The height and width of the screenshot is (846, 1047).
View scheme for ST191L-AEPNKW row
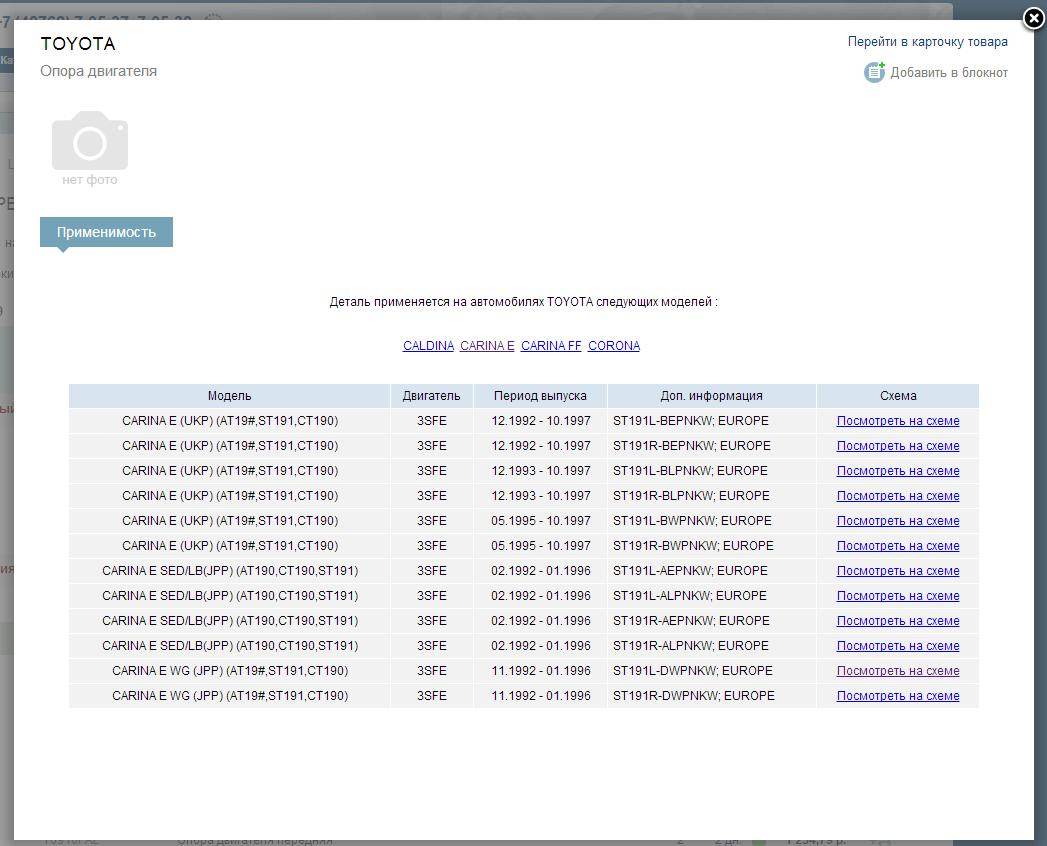897,571
